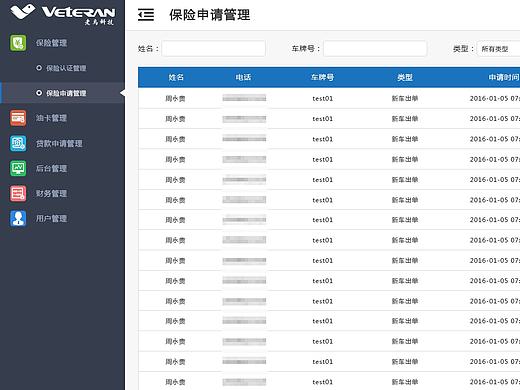Open the green 后台管理 monitor icon
This screenshot has height=390, width=520.
(x=18, y=168)
